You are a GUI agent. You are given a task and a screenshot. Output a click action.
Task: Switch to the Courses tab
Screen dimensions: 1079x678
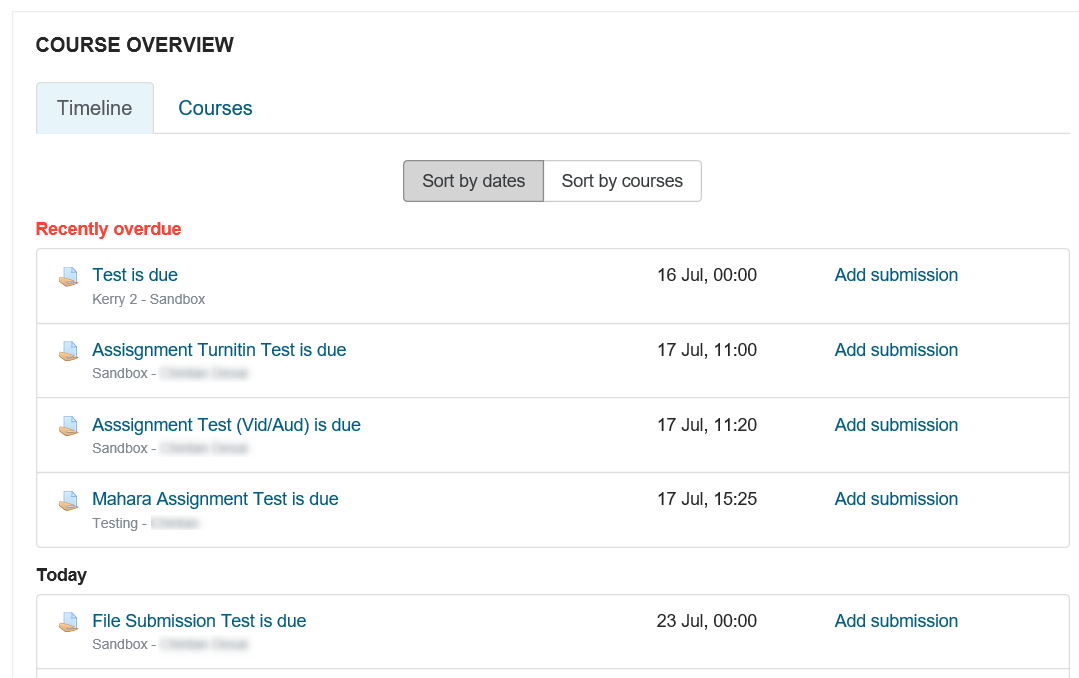pyautogui.click(x=215, y=108)
